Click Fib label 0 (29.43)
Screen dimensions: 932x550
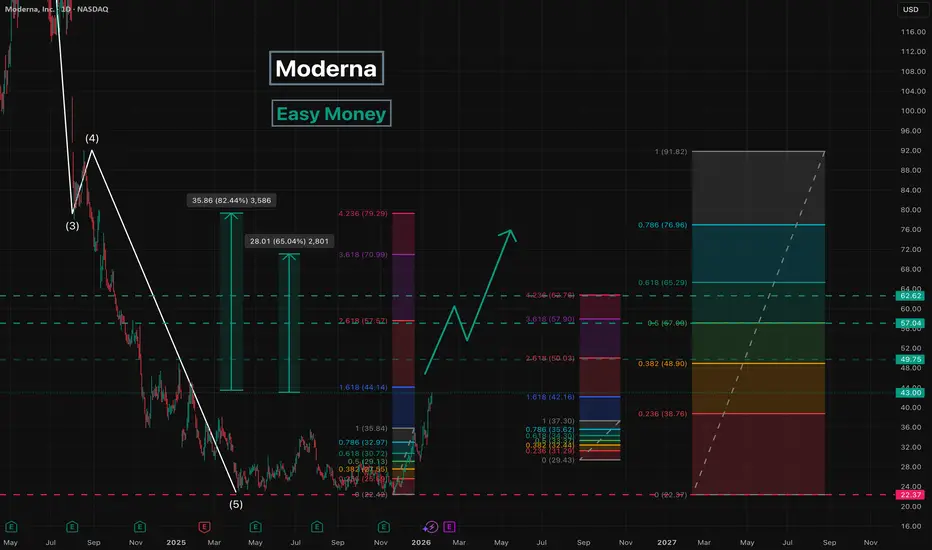[x=558, y=460]
